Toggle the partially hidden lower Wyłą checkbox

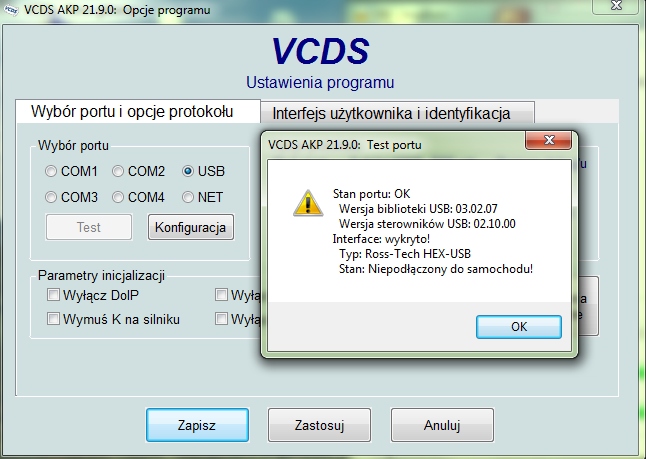click(x=221, y=318)
